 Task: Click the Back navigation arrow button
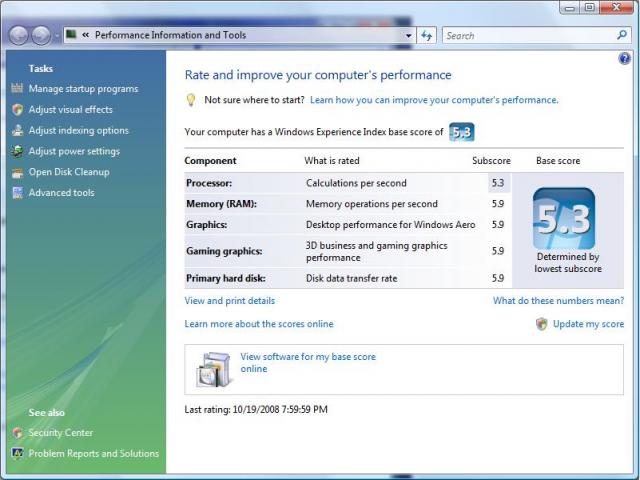(18, 36)
